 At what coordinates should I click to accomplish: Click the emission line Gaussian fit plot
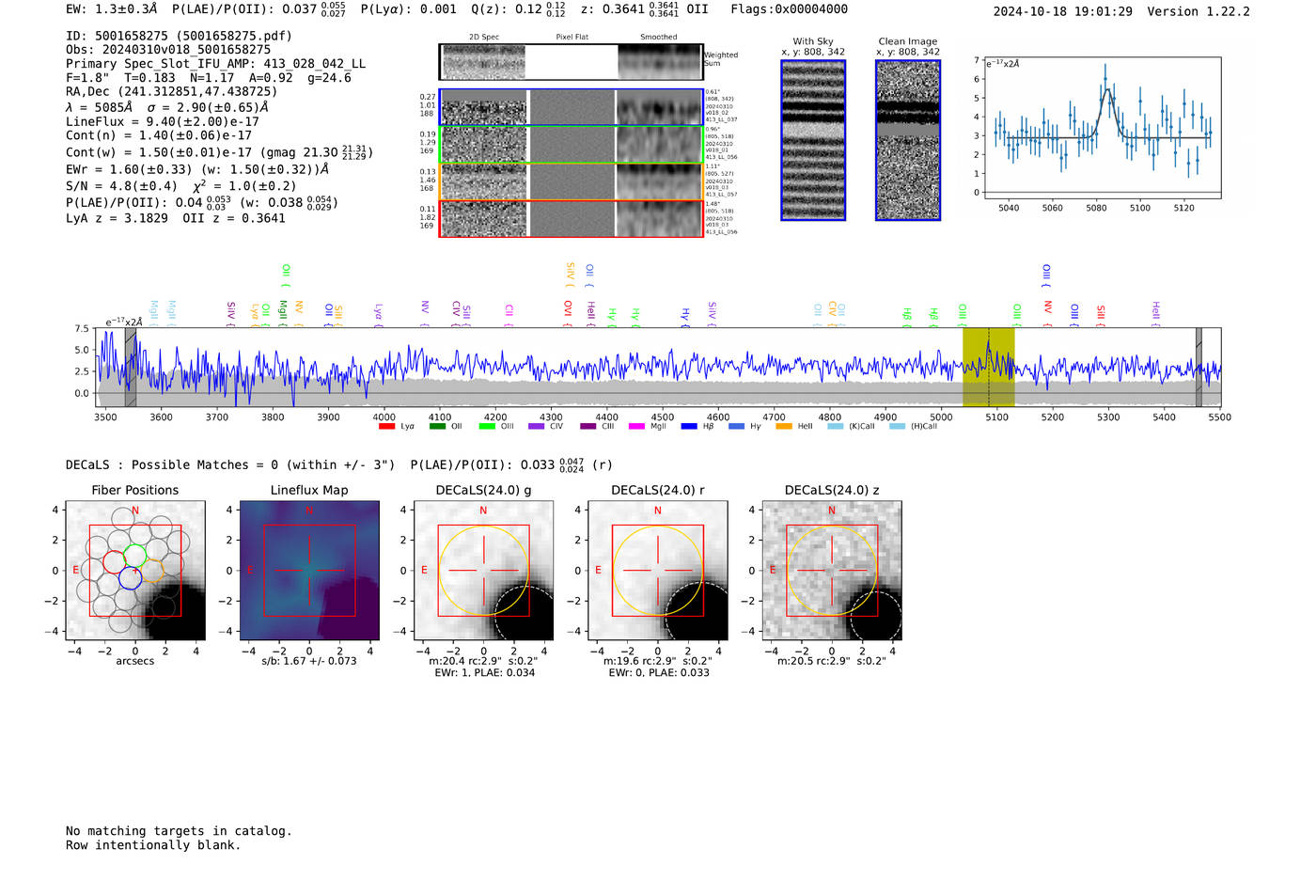pyautogui.click(x=1101, y=128)
